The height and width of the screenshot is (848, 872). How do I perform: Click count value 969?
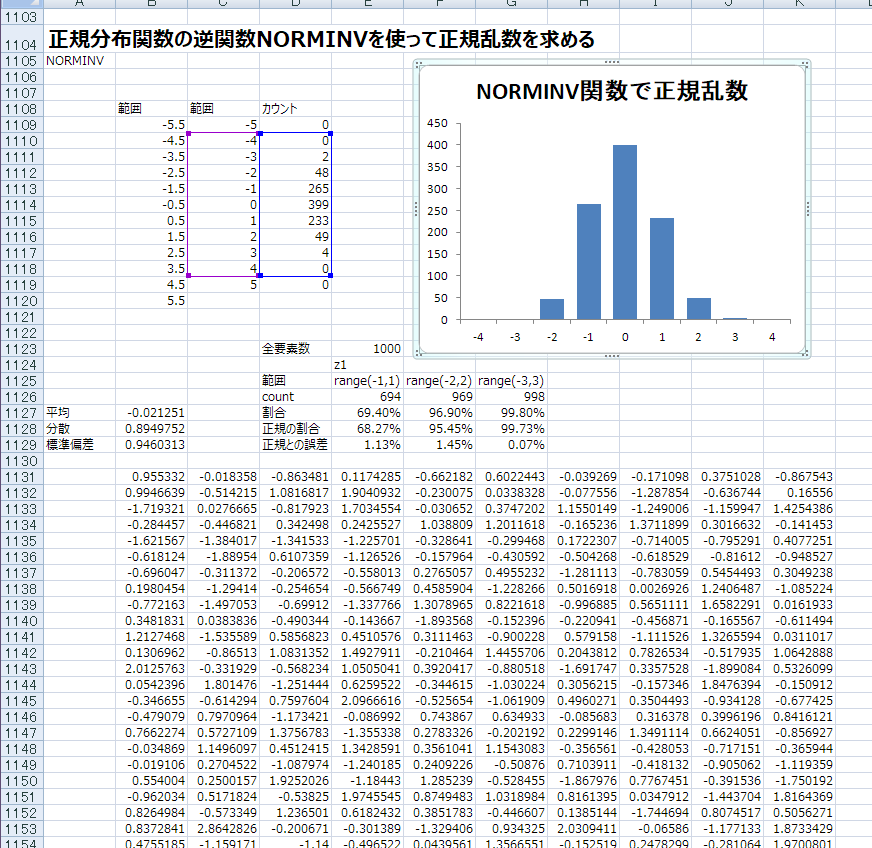(439, 397)
